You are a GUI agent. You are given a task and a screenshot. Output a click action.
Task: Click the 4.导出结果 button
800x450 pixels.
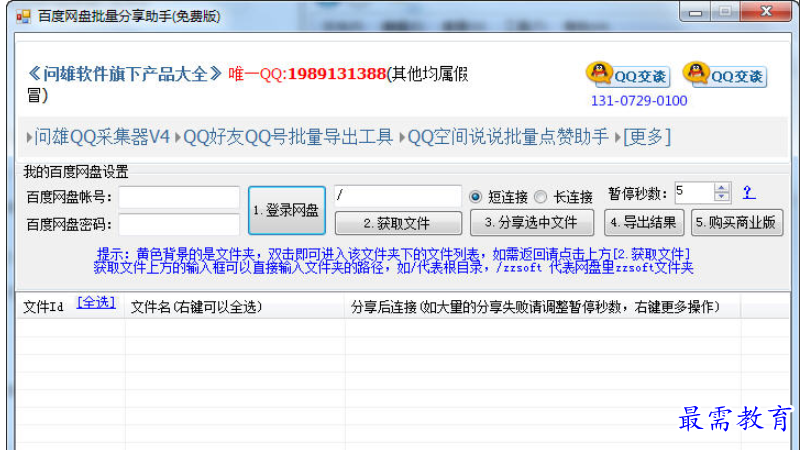(x=644, y=222)
